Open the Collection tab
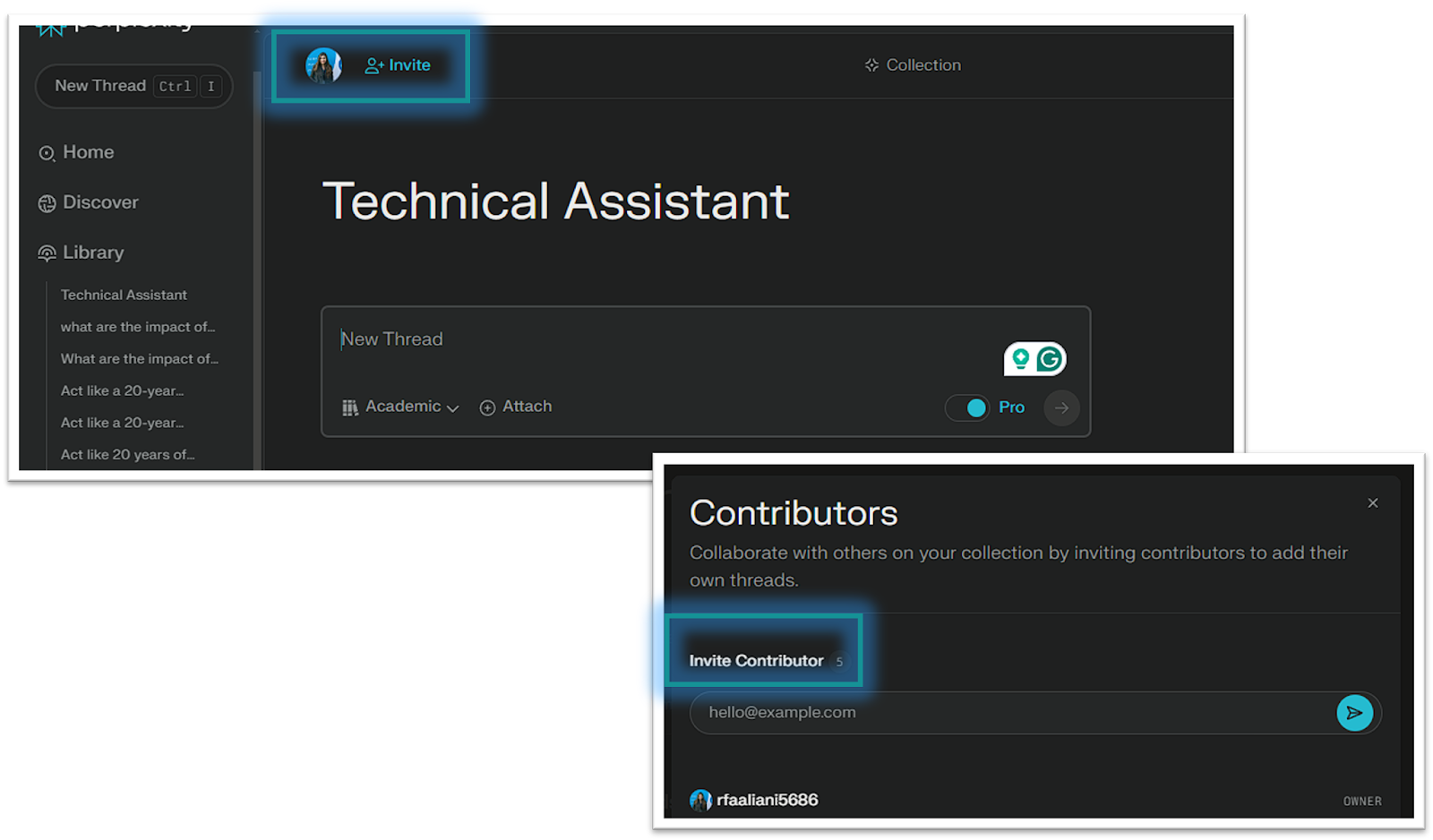Screen dimensions: 1433x840 click(x=913, y=65)
